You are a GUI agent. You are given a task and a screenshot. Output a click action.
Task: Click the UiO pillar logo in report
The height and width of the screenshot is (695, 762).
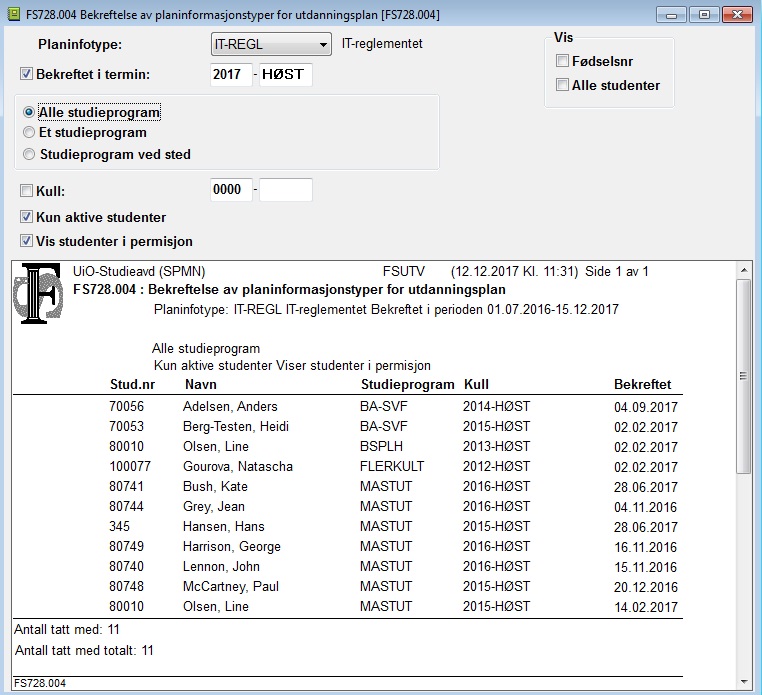tap(37, 293)
